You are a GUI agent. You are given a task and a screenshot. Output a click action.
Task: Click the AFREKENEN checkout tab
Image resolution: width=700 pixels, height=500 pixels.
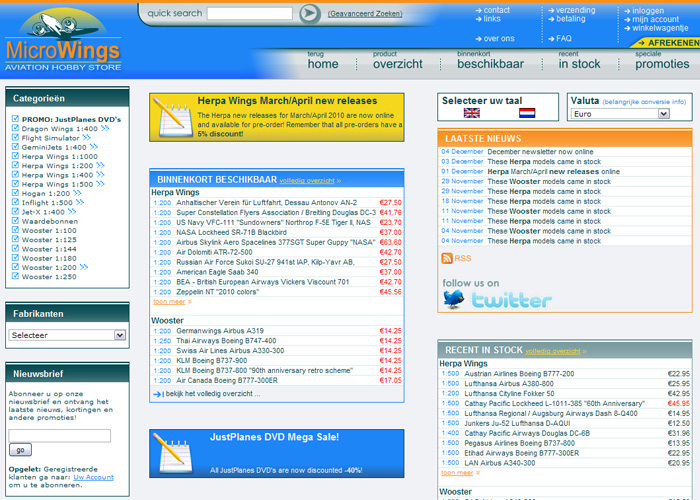click(x=666, y=43)
